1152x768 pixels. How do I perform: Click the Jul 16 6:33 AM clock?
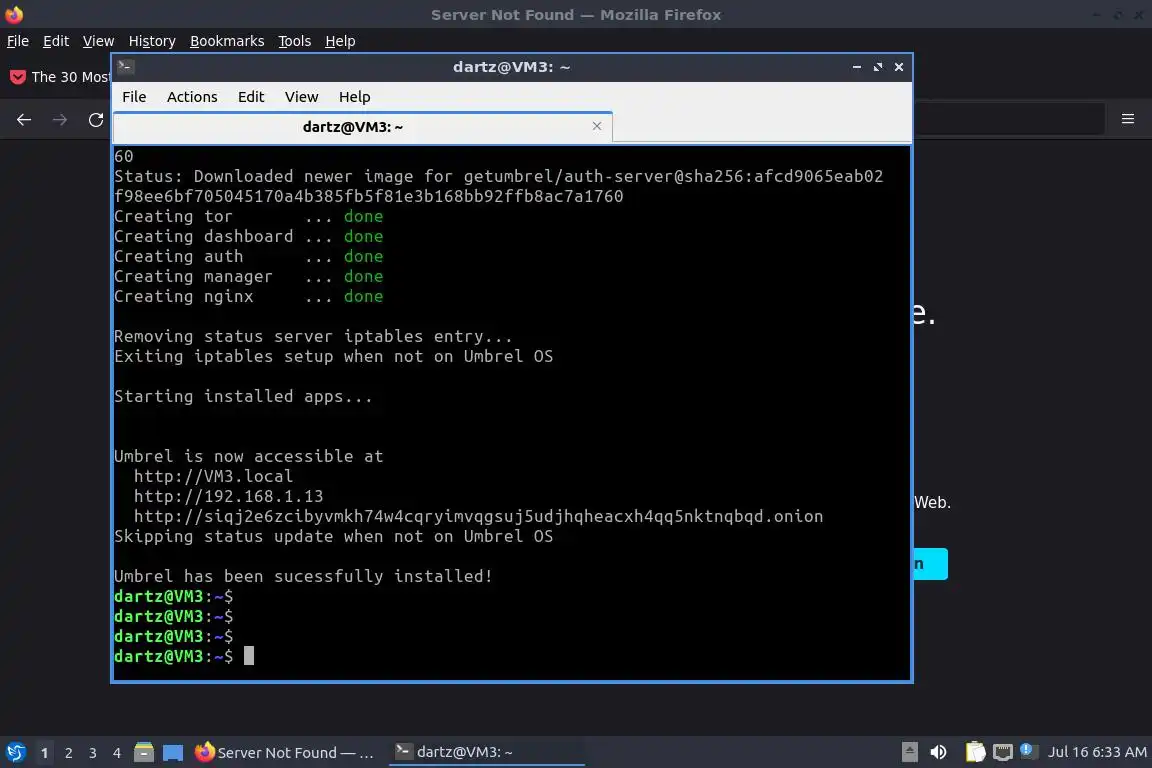coord(1097,752)
